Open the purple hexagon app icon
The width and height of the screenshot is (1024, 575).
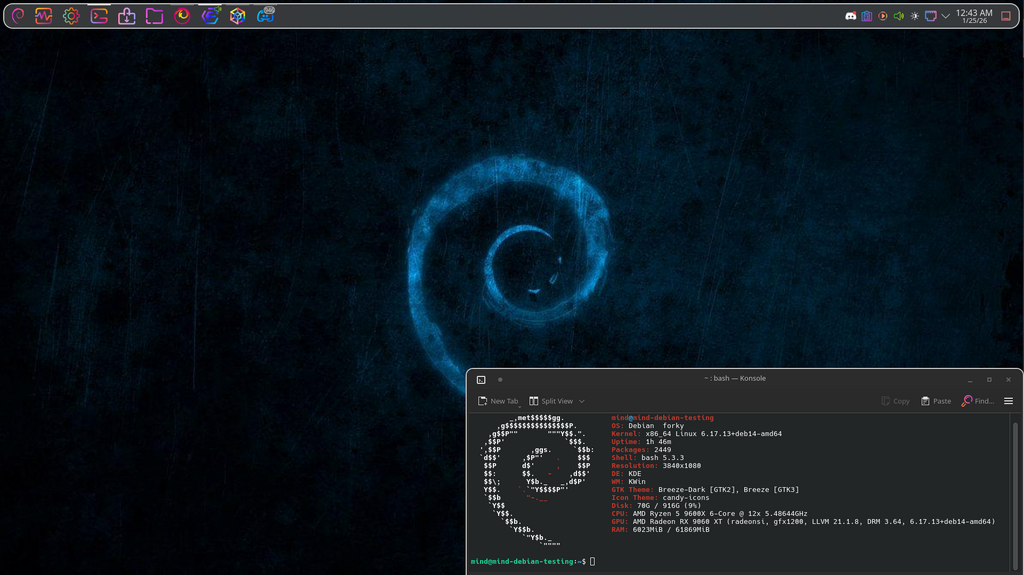[210, 16]
